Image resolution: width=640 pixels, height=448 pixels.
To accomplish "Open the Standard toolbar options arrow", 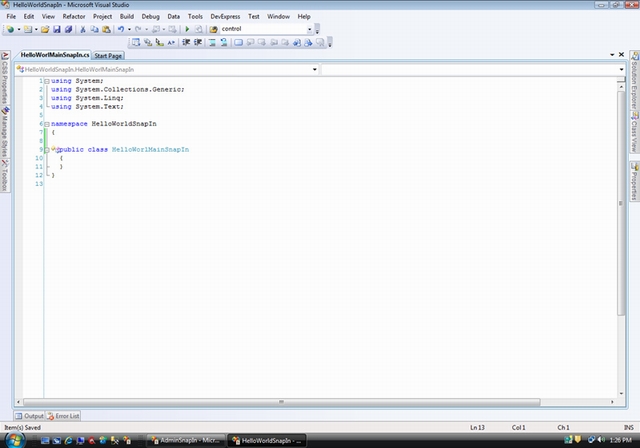I will pos(317,29).
